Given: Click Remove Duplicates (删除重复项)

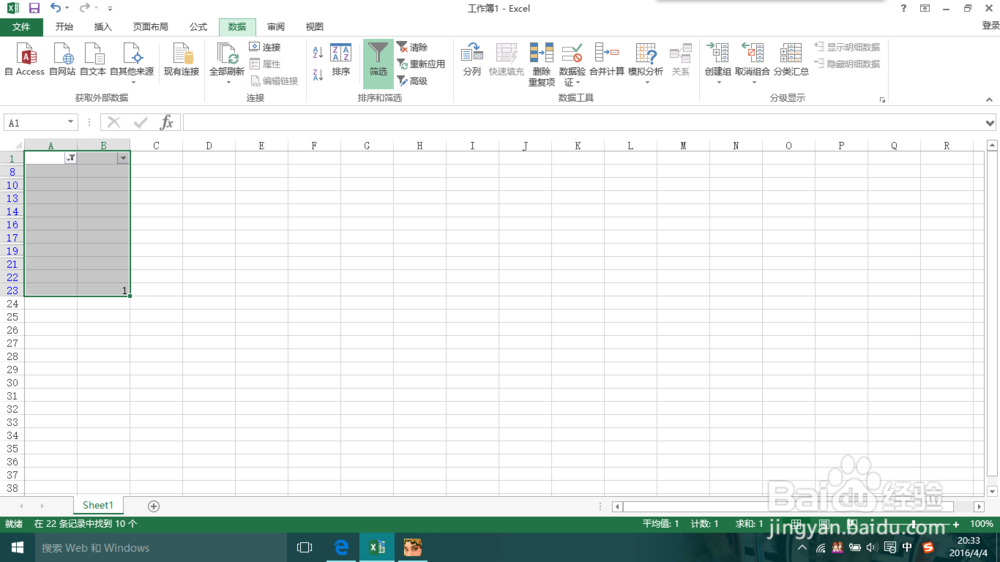Looking at the screenshot, I should 541,64.
